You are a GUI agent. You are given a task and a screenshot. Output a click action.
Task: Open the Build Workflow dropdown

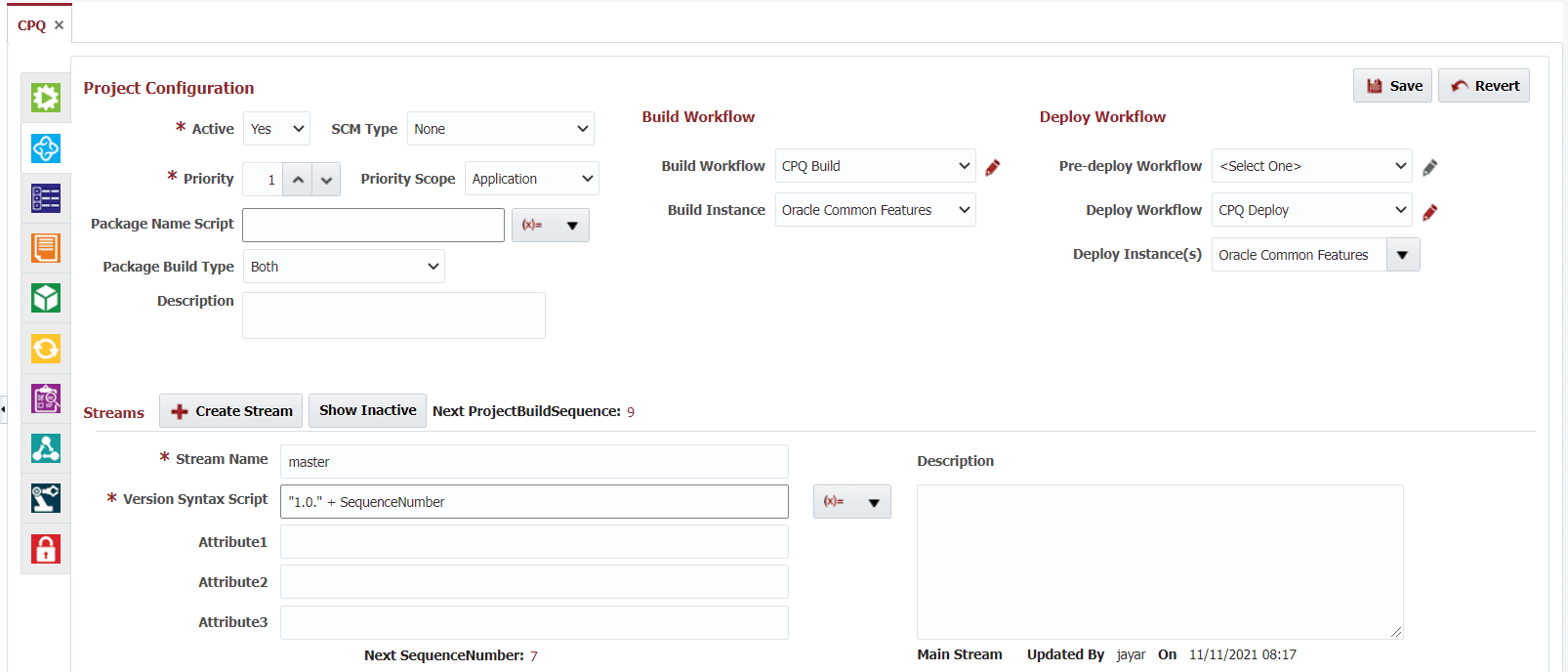tap(875, 166)
